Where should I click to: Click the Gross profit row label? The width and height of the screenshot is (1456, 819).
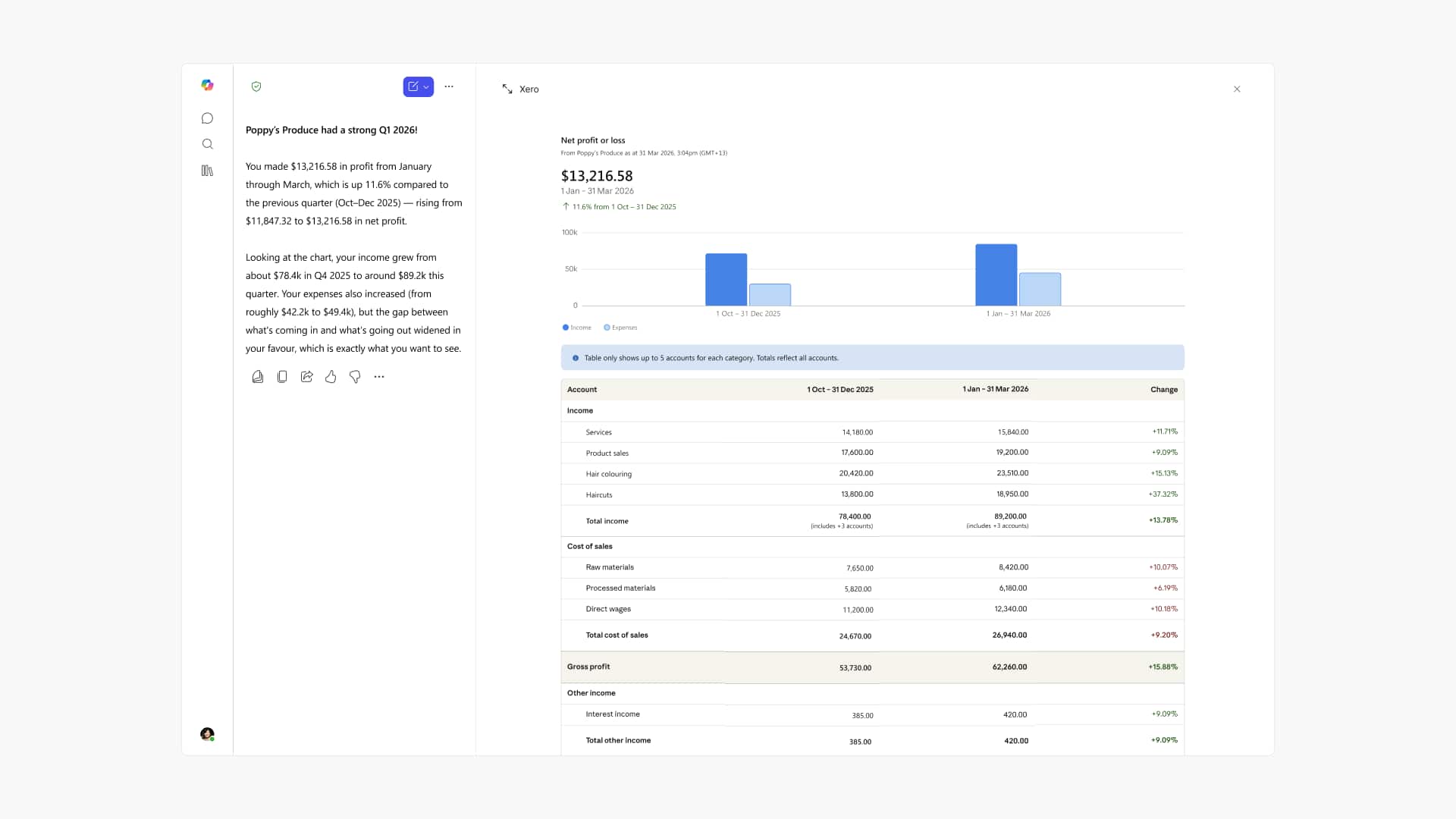(588, 667)
